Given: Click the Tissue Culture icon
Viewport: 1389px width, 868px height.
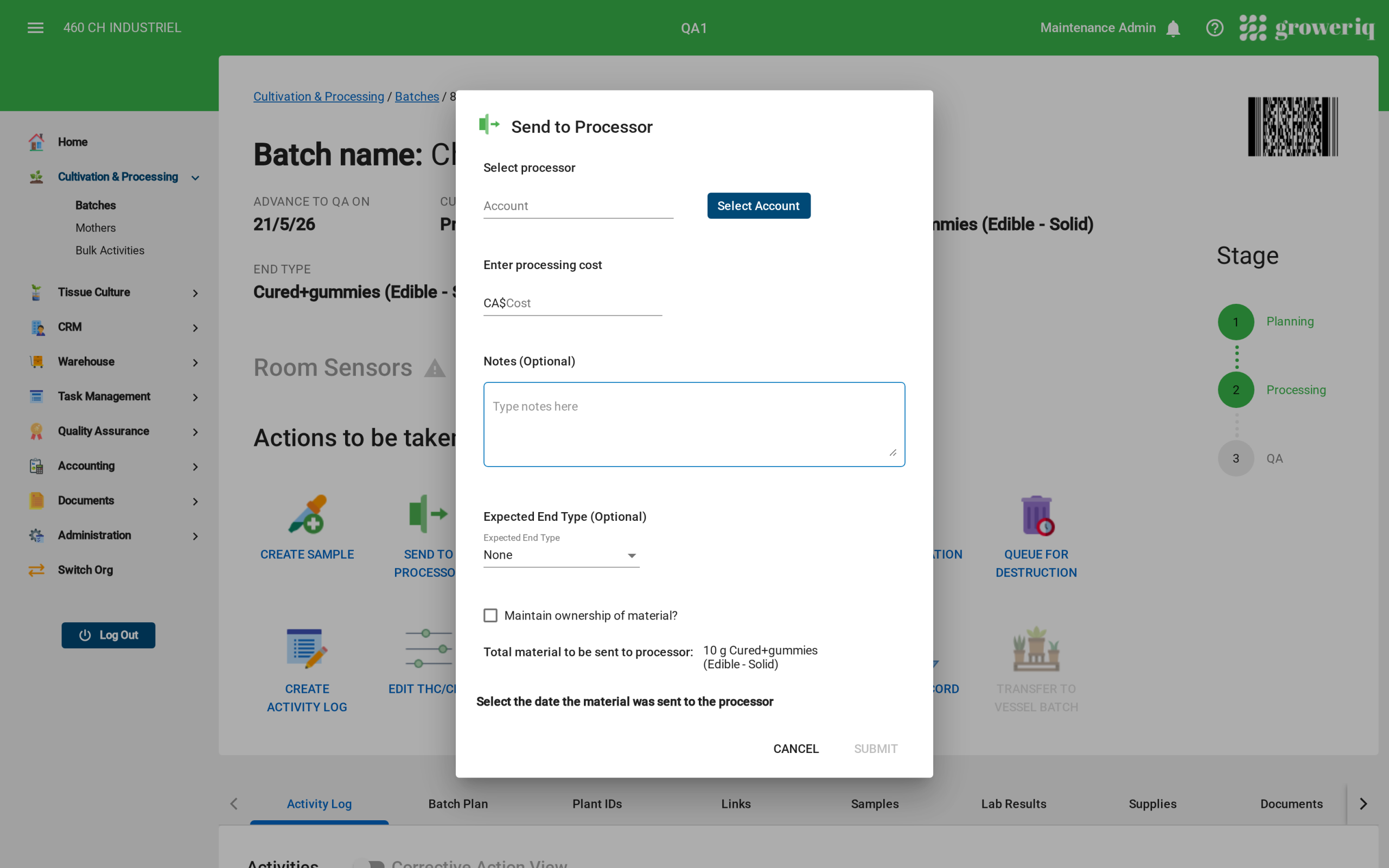Looking at the screenshot, I should tap(37, 292).
